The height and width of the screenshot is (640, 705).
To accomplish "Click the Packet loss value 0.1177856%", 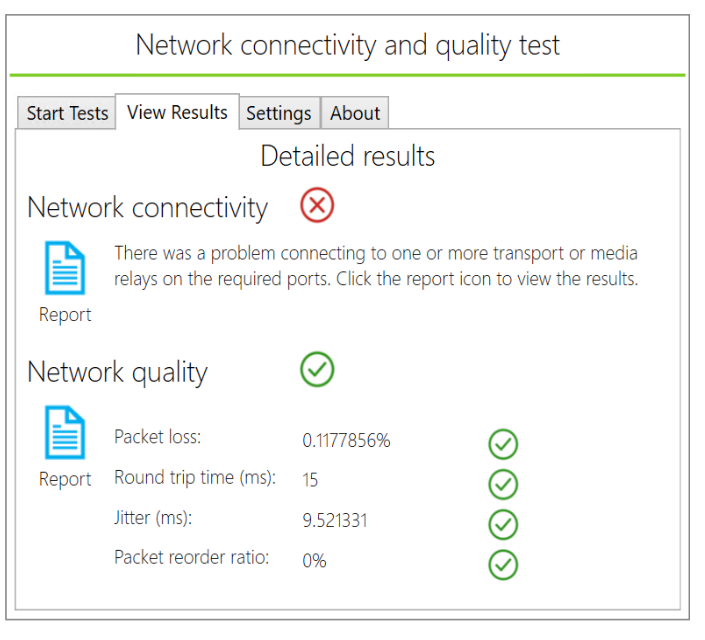I will click(346, 441).
